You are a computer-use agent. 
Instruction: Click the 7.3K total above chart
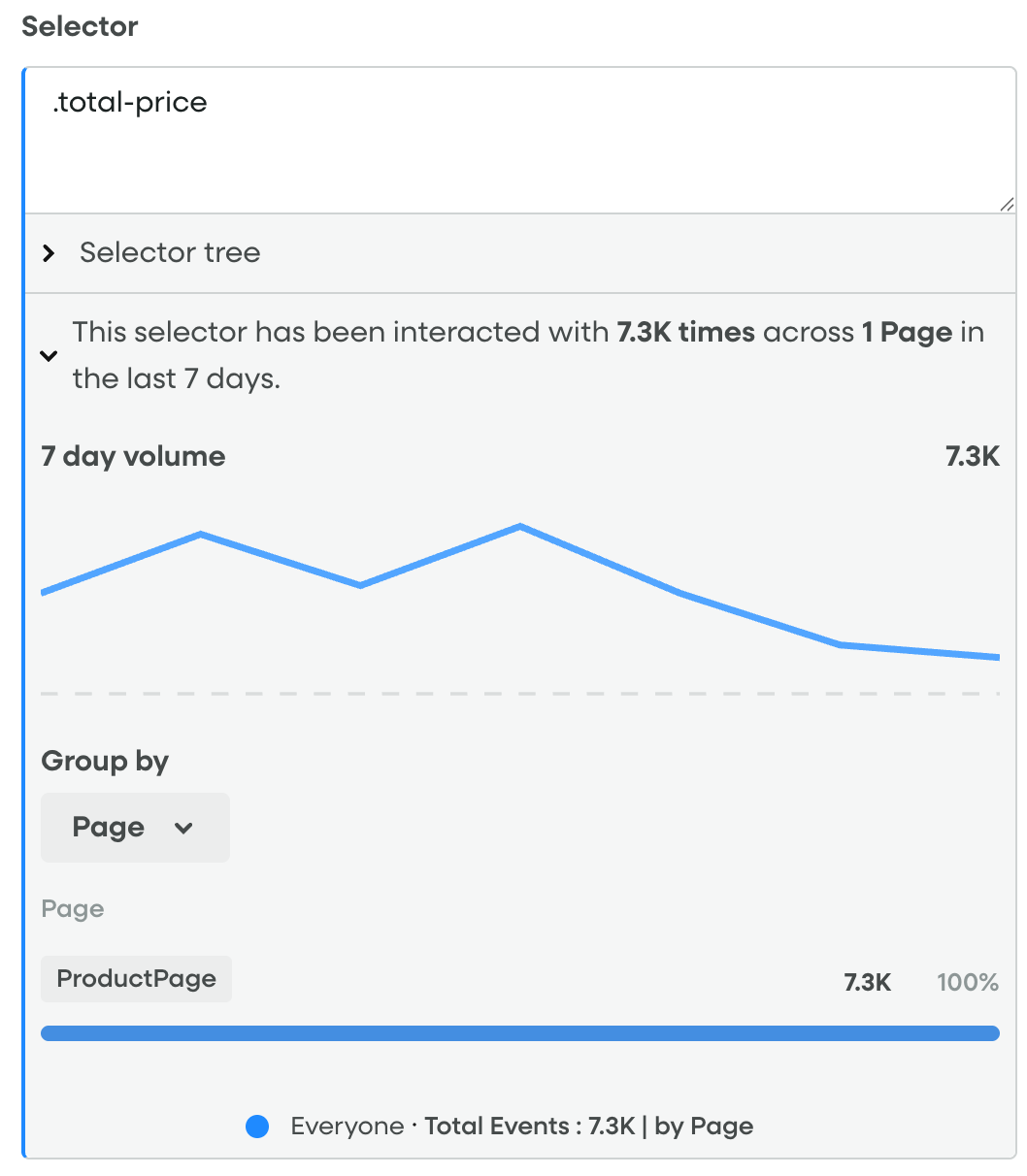coord(972,457)
